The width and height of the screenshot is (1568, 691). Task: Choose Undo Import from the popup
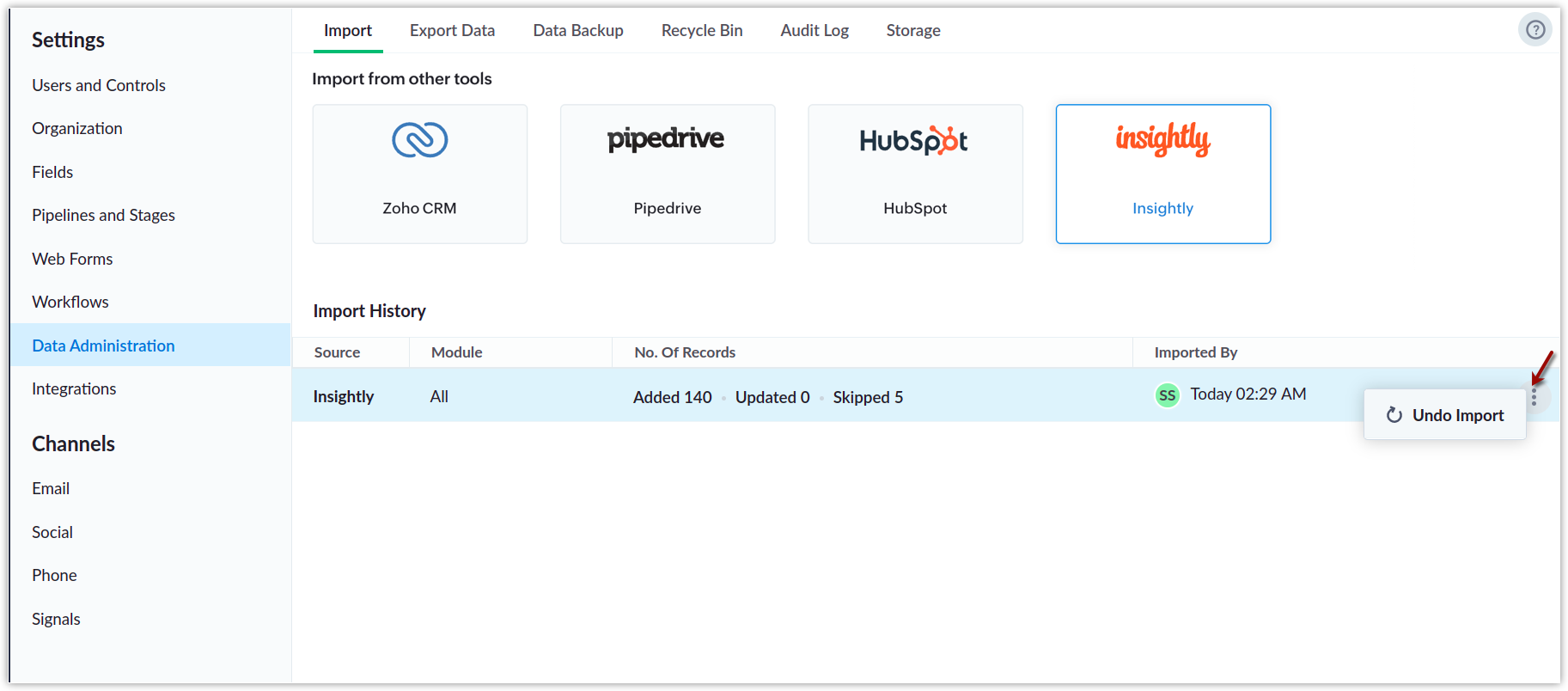coord(1444,415)
